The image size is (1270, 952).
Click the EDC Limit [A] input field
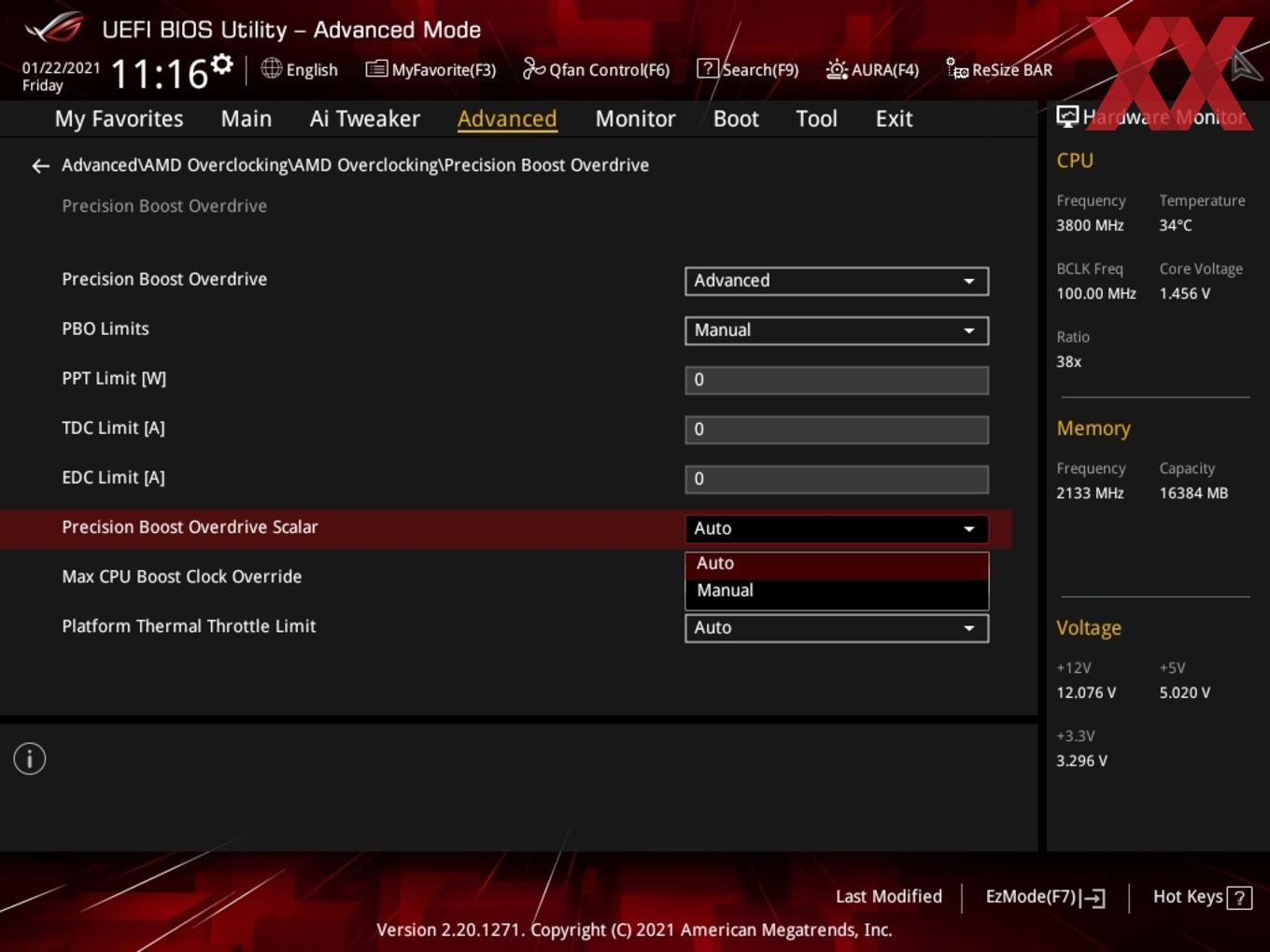pyautogui.click(x=837, y=479)
